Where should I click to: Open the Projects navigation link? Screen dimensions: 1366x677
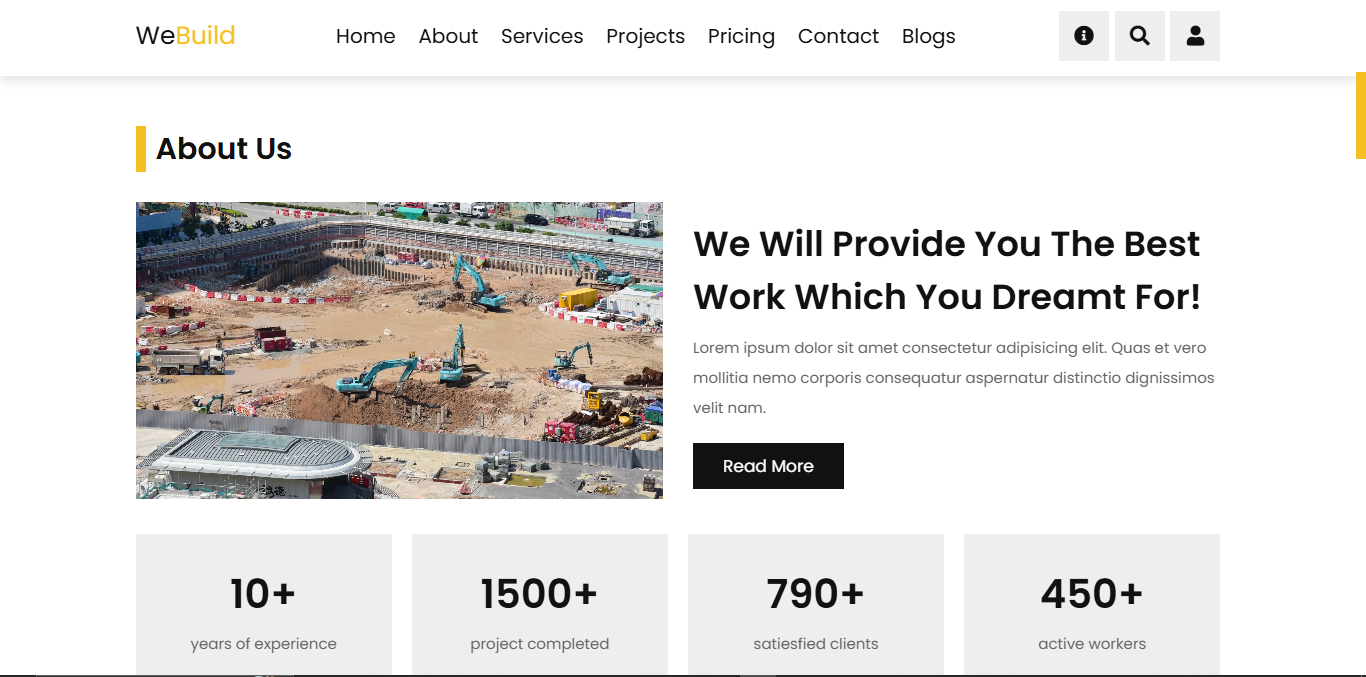coord(646,36)
